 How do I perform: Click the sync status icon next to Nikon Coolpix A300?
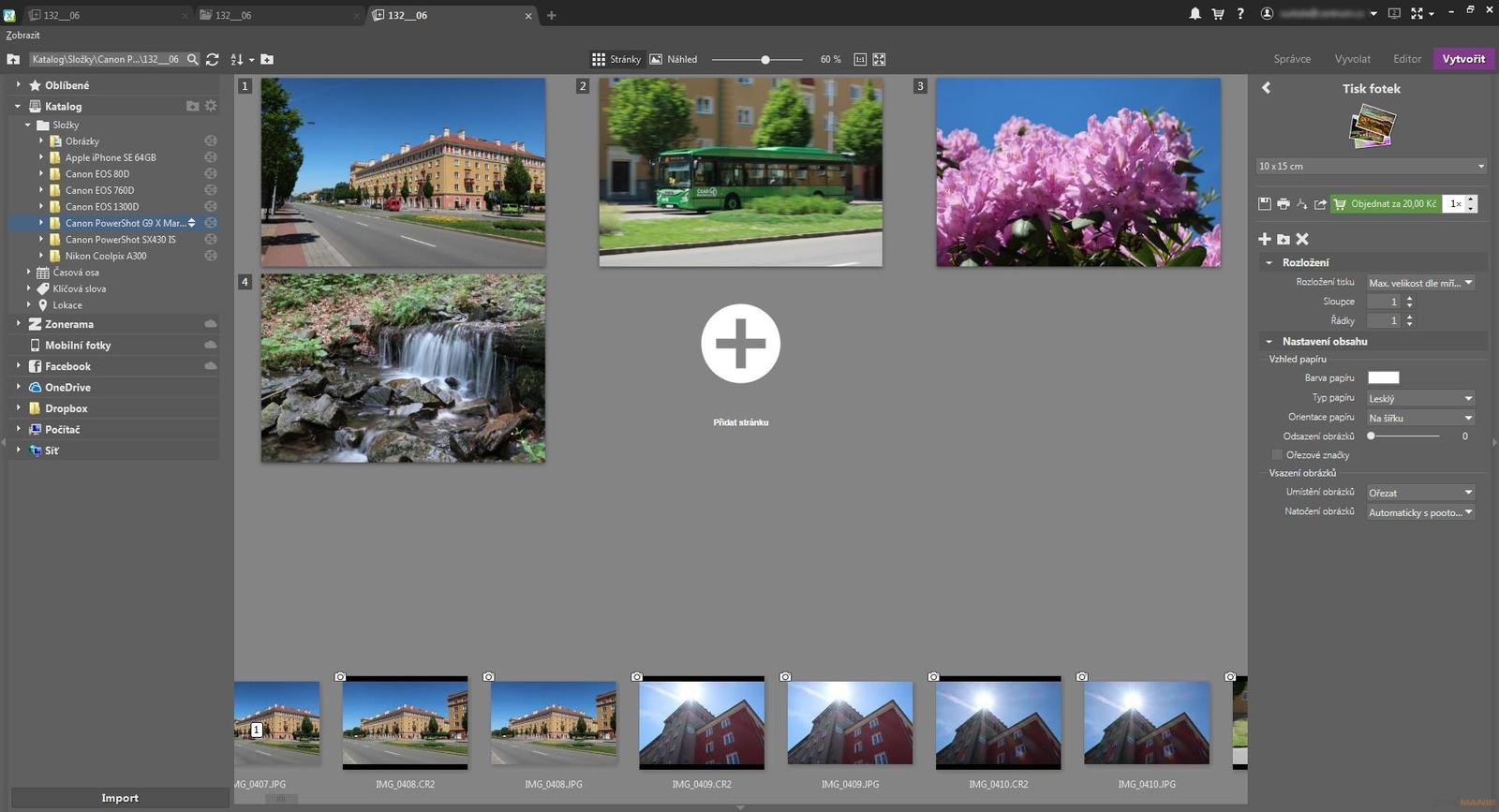click(211, 256)
